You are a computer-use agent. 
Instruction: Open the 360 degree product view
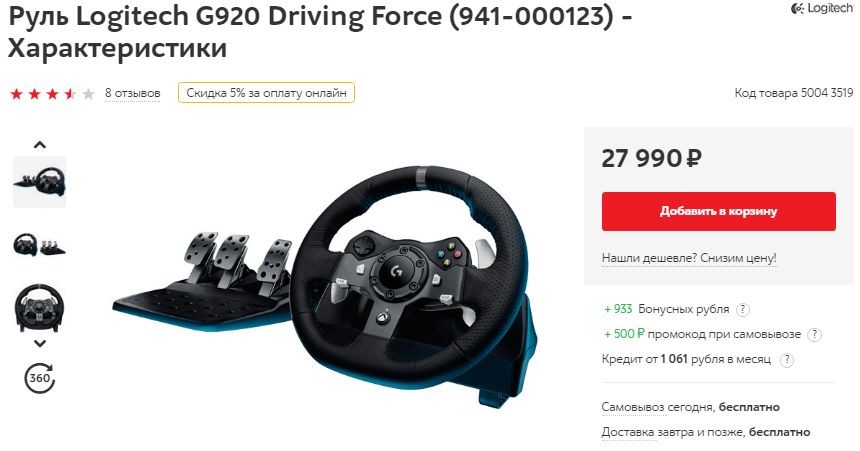[x=40, y=378]
